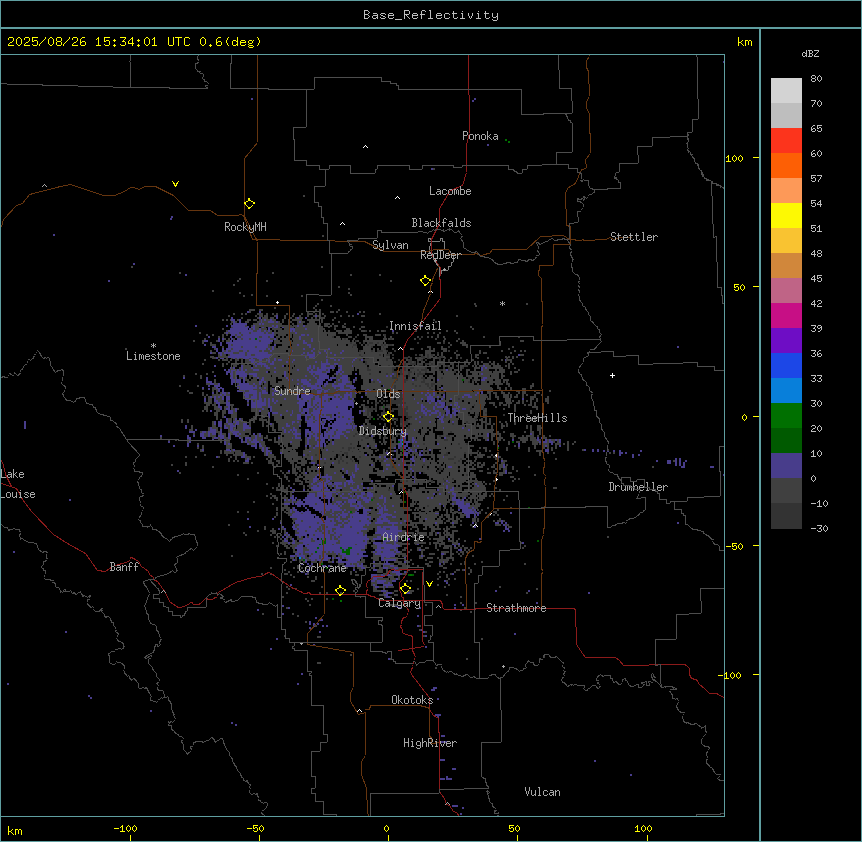Click the Banff town label

[124, 567]
